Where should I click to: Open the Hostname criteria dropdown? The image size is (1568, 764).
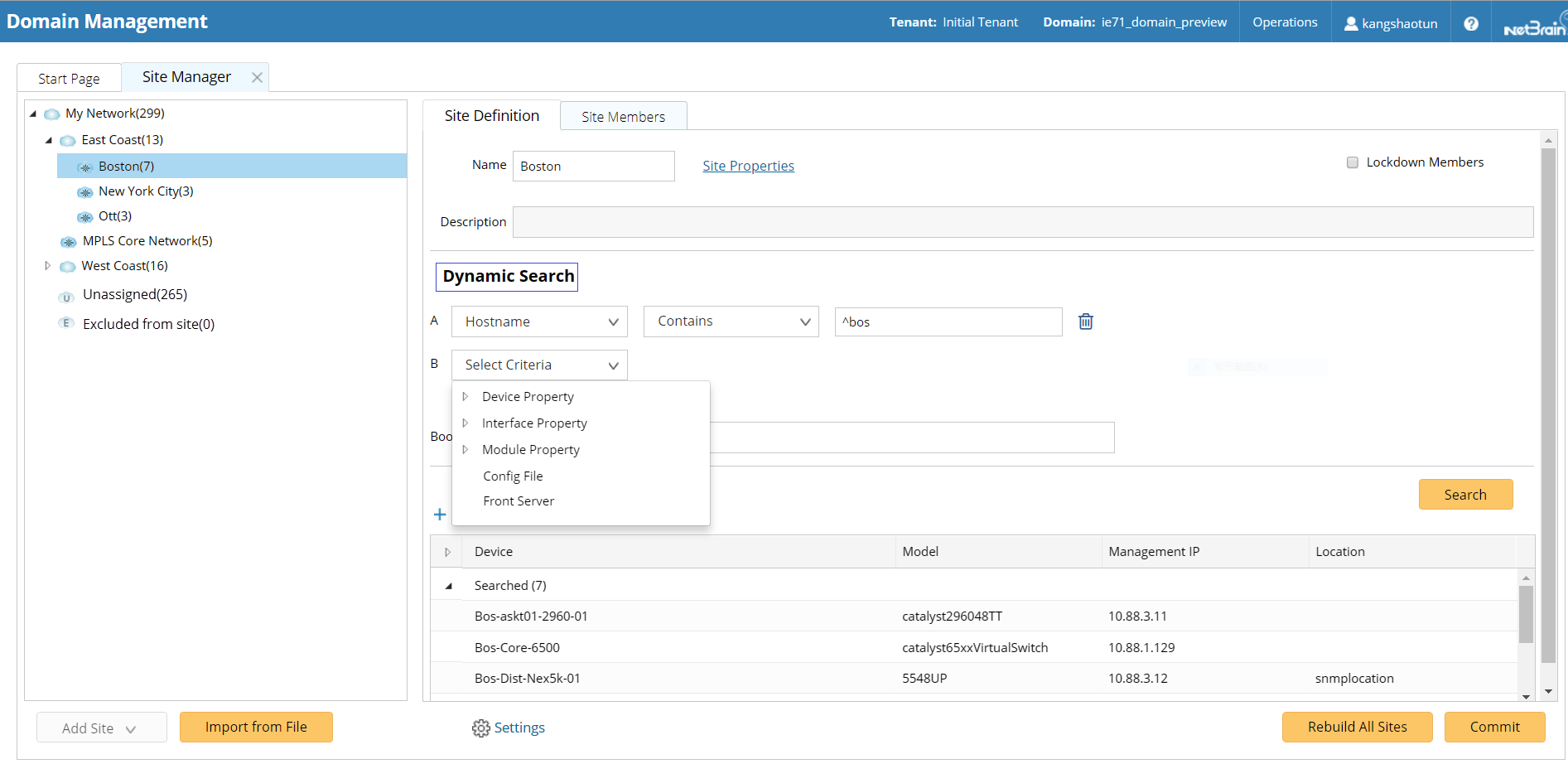pyautogui.click(x=539, y=322)
